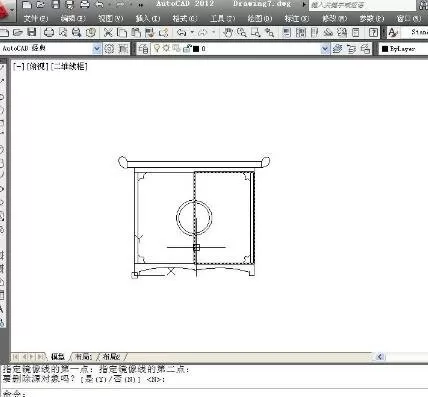The width and height of the screenshot is (428, 397).
Task: Expand the Redo history dropdown arrow
Action: (x=213, y=32)
